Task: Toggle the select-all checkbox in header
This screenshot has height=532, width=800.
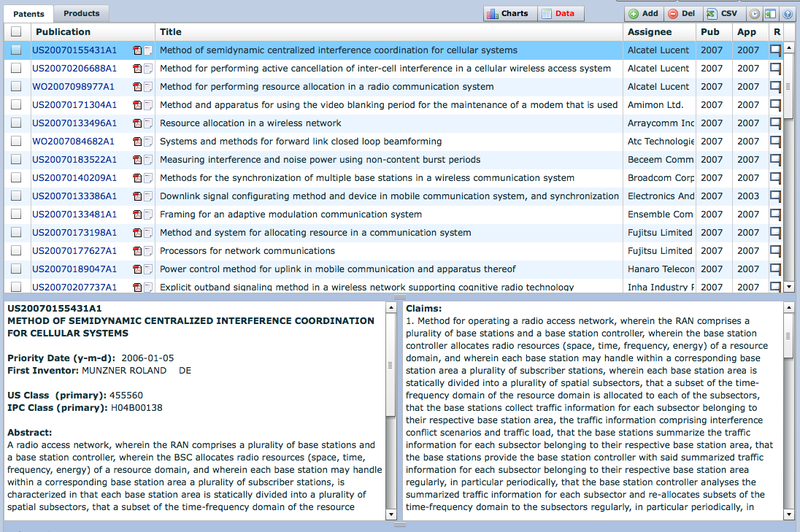Action: tap(15, 32)
